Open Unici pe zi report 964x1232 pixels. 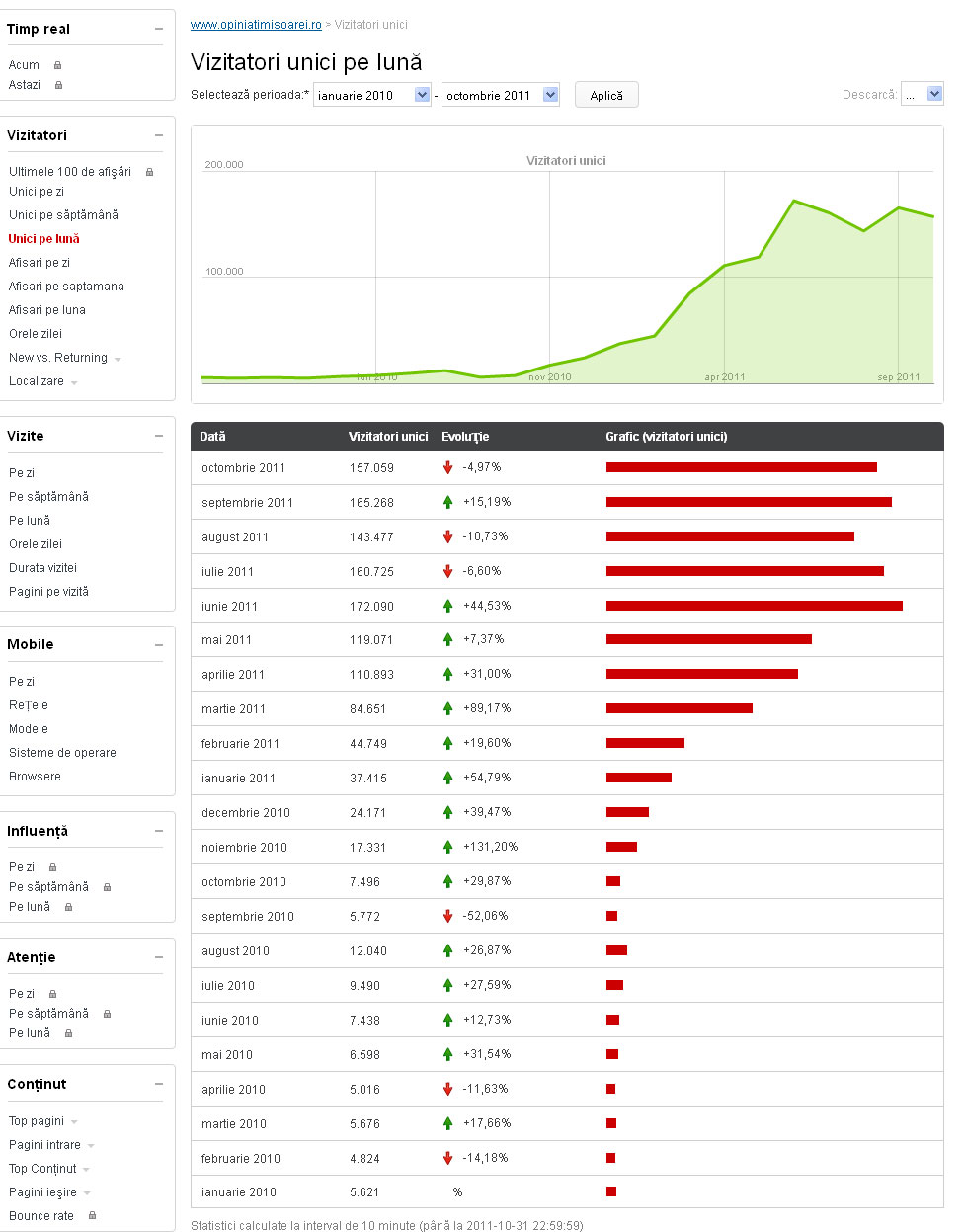tap(37, 192)
